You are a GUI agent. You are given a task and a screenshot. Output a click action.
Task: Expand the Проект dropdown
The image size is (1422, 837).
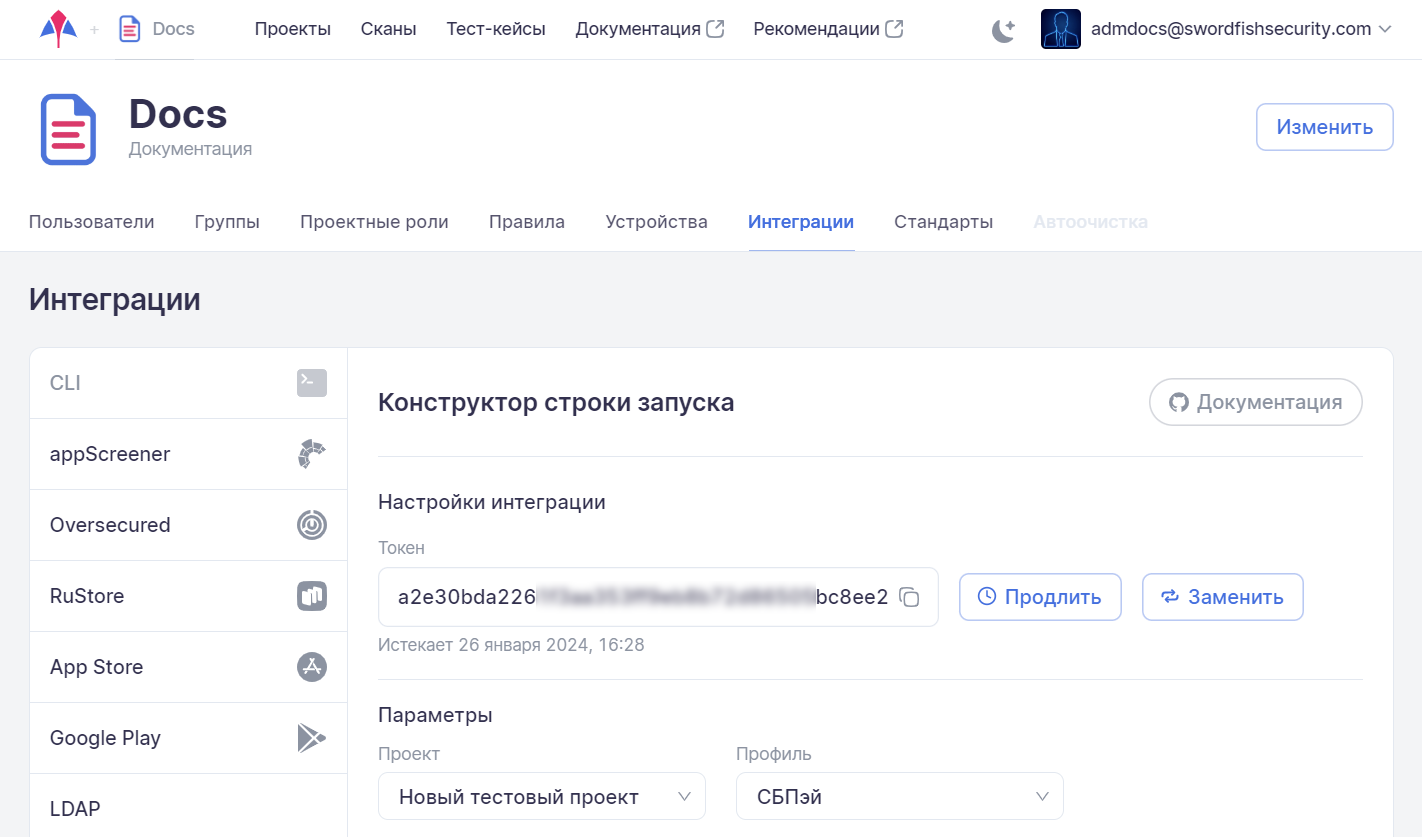tap(541, 797)
